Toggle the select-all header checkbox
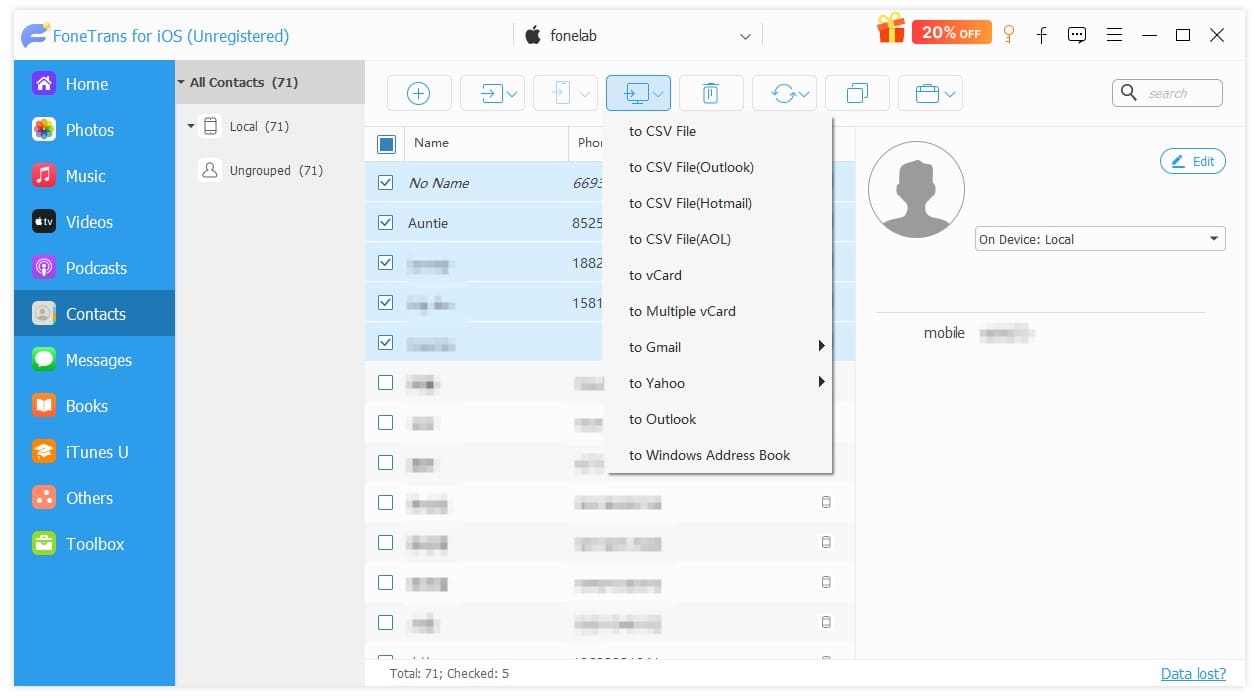 click(386, 144)
